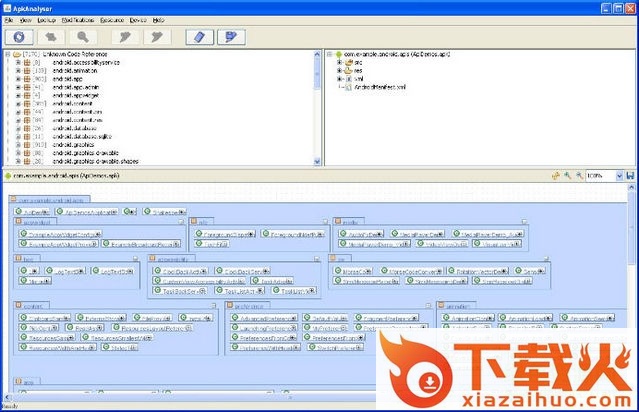Select android.graphics.drawable.shapes in the tree
Viewport: 639px width, 412px height.
point(95,161)
